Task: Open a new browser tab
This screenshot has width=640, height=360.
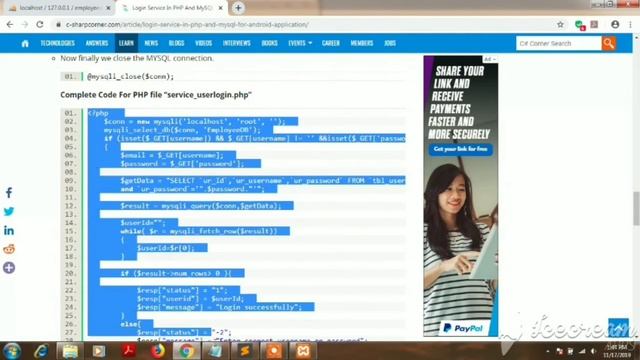Action: (238, 8)
